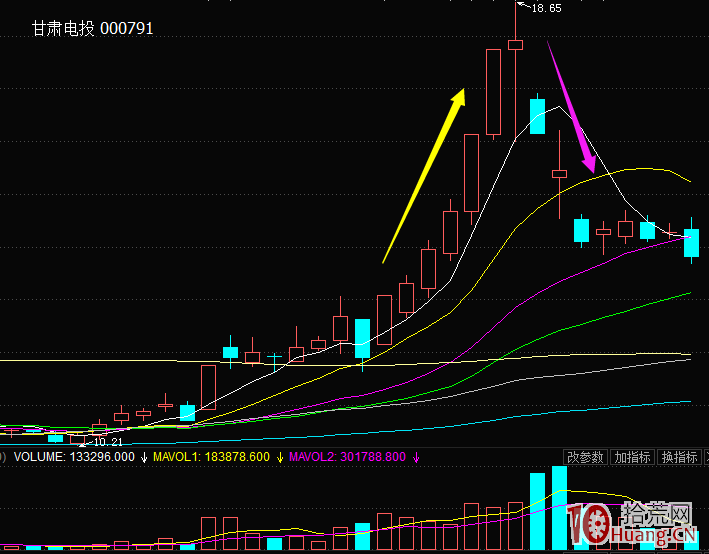Image resolution: width=709 pixels, height=554 pixels.
Task: Click the yellow MAVOL1 value label
Action: point(210,457)
